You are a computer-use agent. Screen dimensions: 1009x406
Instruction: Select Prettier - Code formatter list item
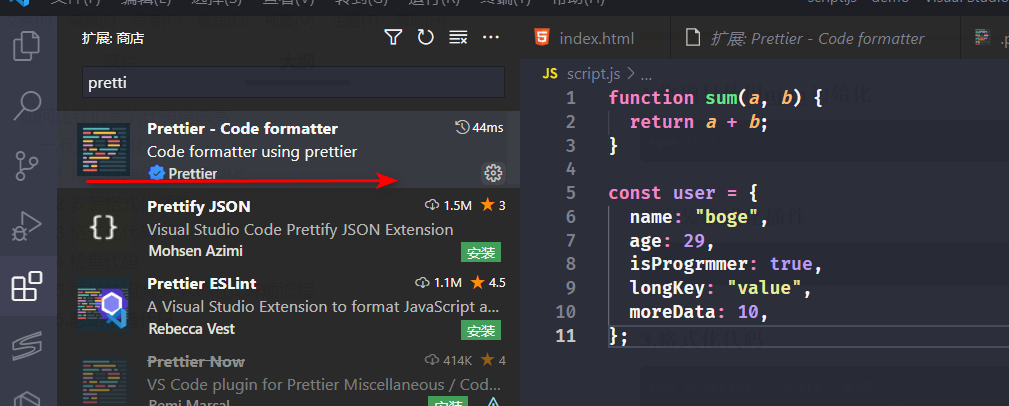click(x=280, y=149)
